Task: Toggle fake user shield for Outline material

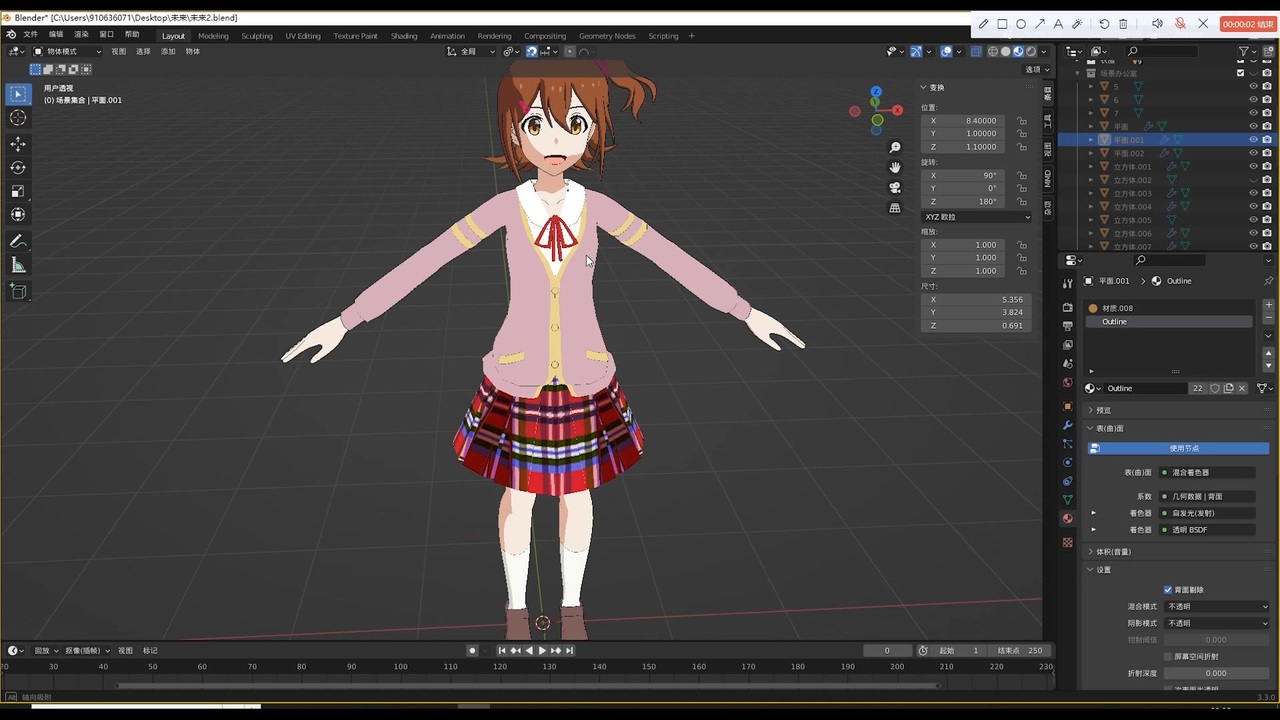Action: coord(1215,388)
